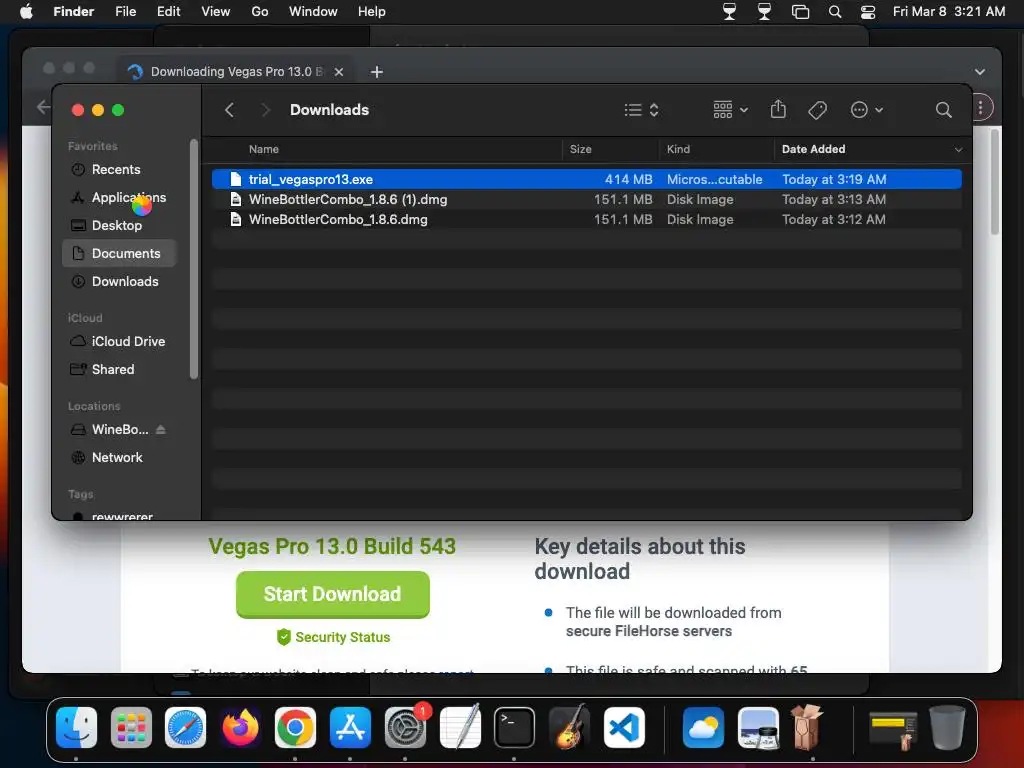Open iCloud Drive in the sidebar

pos(119,342)
